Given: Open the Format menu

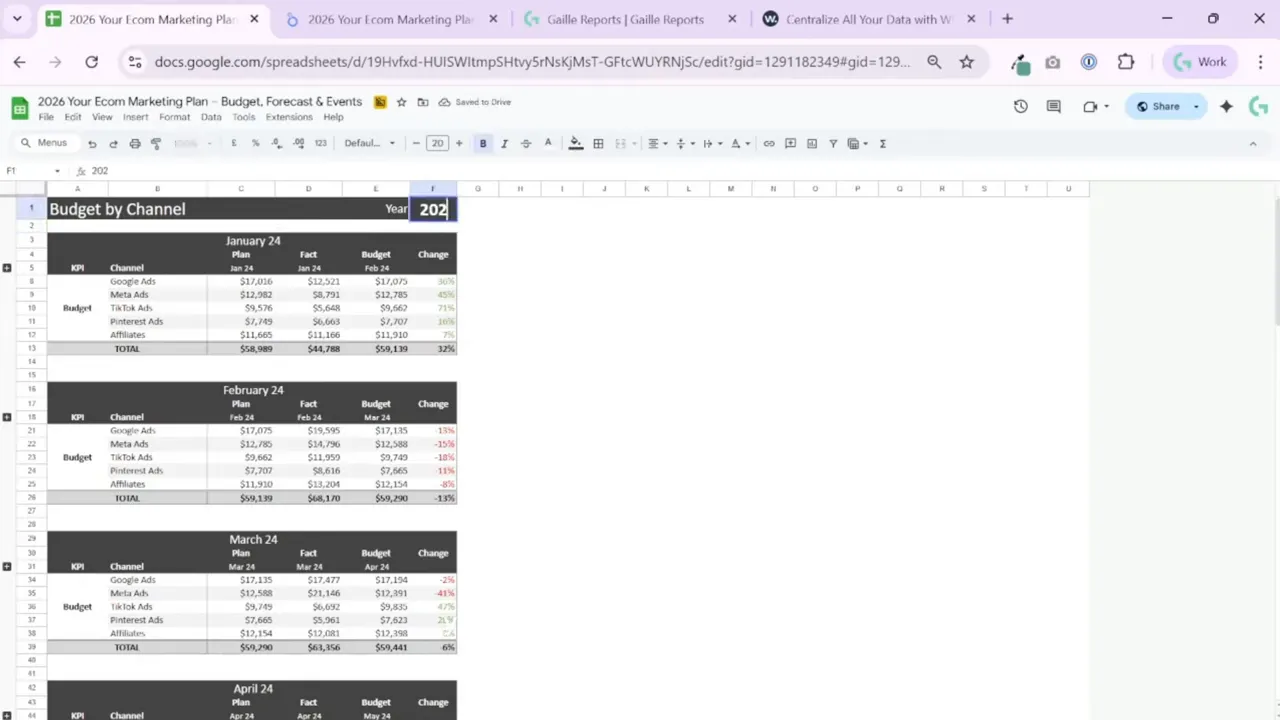Looking at the screenshot, I should click(174, 116).
